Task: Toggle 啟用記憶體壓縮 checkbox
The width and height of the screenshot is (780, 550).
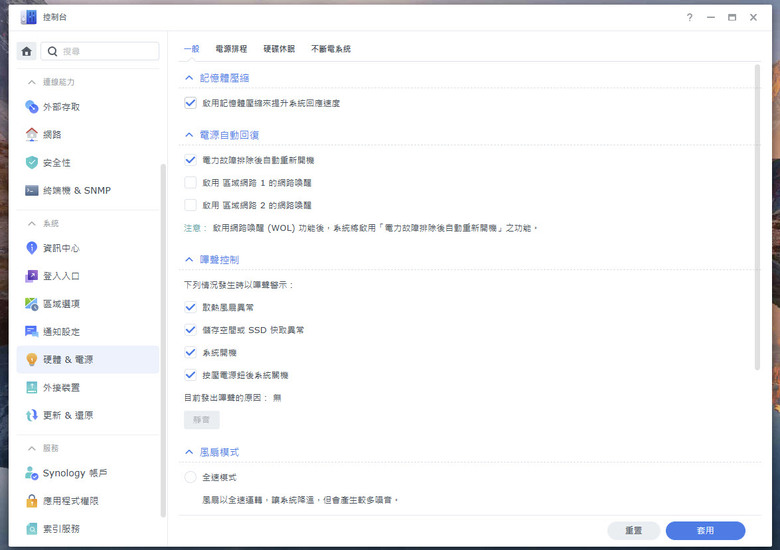Action: [191, 103]
